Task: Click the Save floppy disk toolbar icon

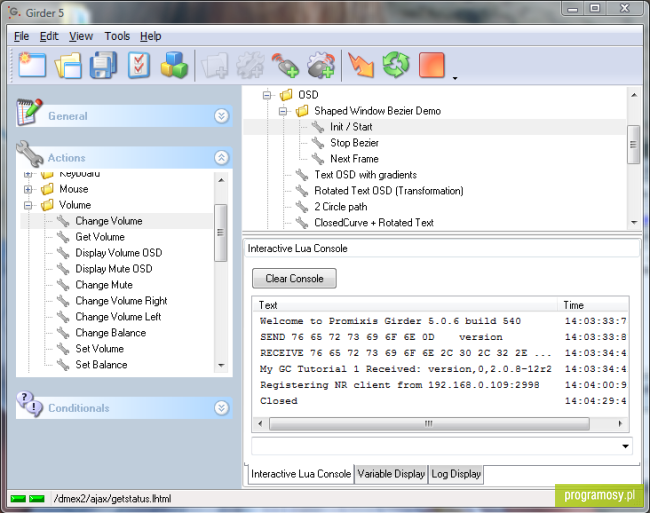Action: coord(103,65)
